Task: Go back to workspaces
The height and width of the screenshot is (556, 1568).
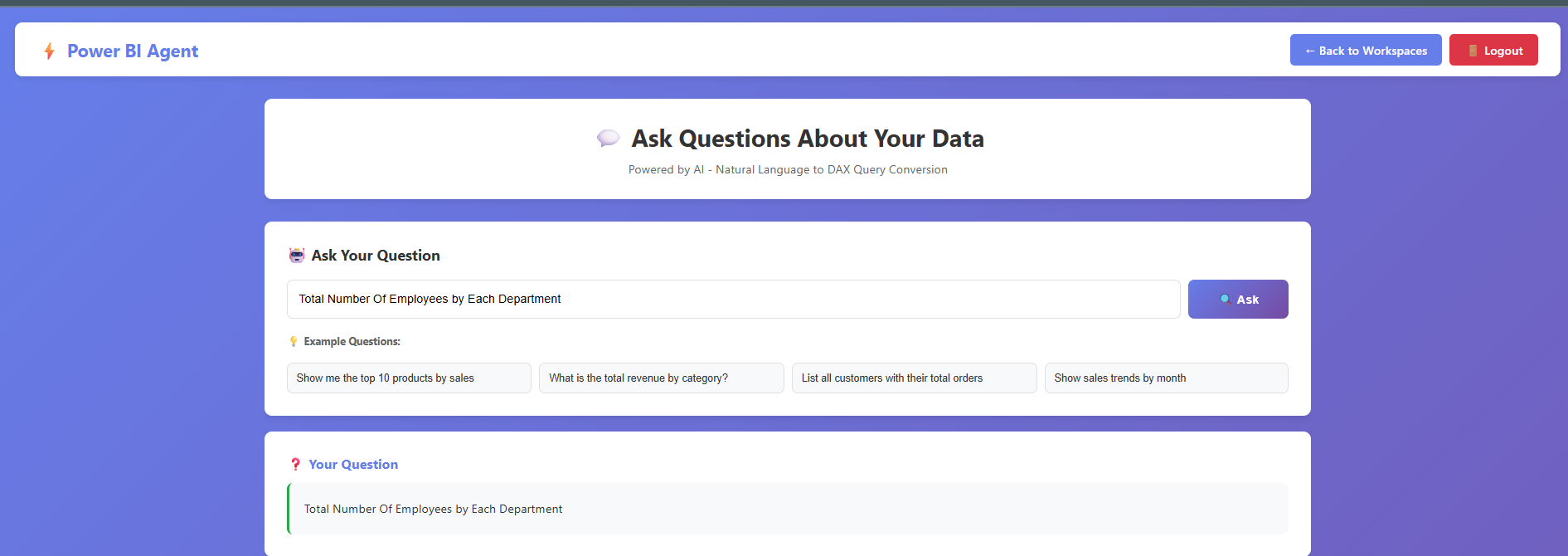Action: pyautogui.click(x=1366, y=51)
